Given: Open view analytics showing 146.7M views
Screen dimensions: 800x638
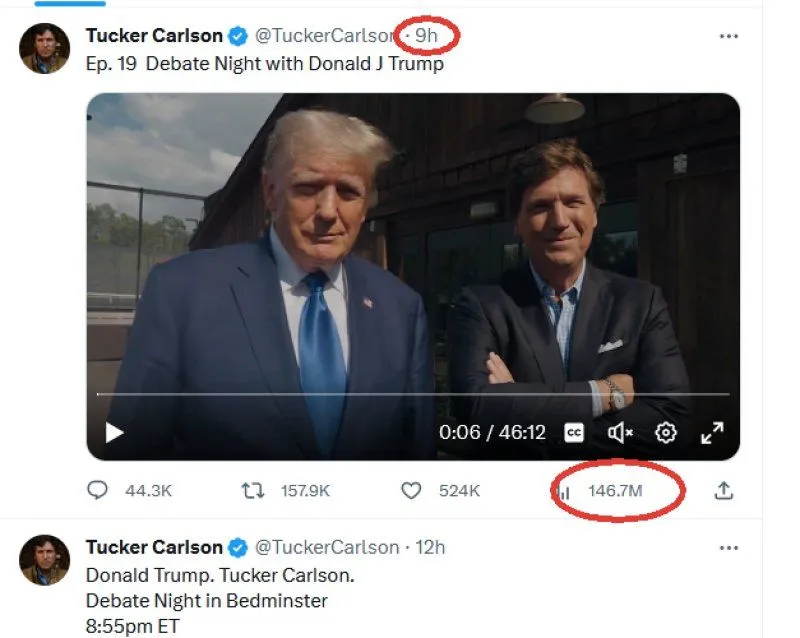Looking at the screenshot, I should [x=565, y=491].
